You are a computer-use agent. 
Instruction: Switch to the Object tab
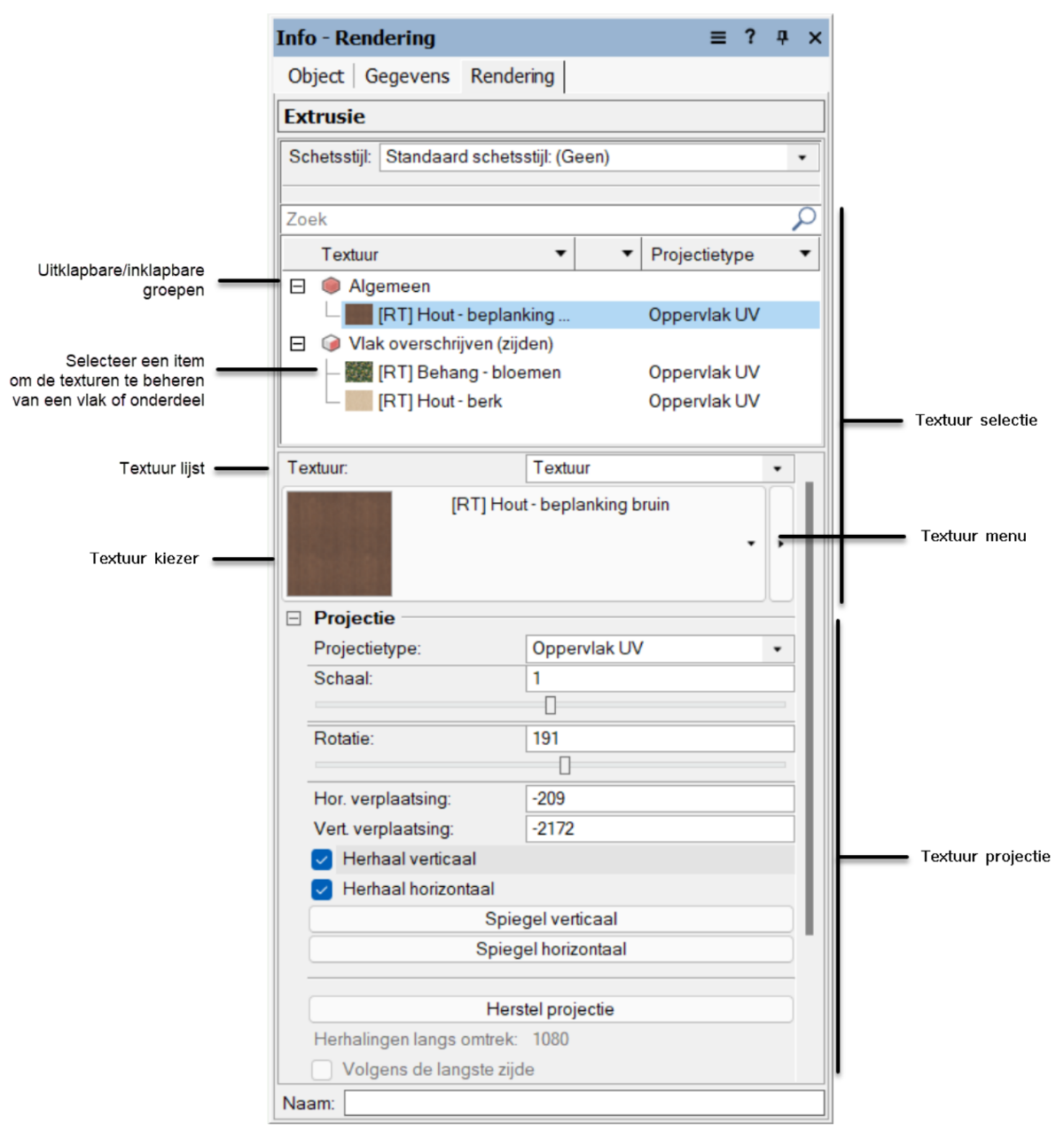(x=315, y=76)
